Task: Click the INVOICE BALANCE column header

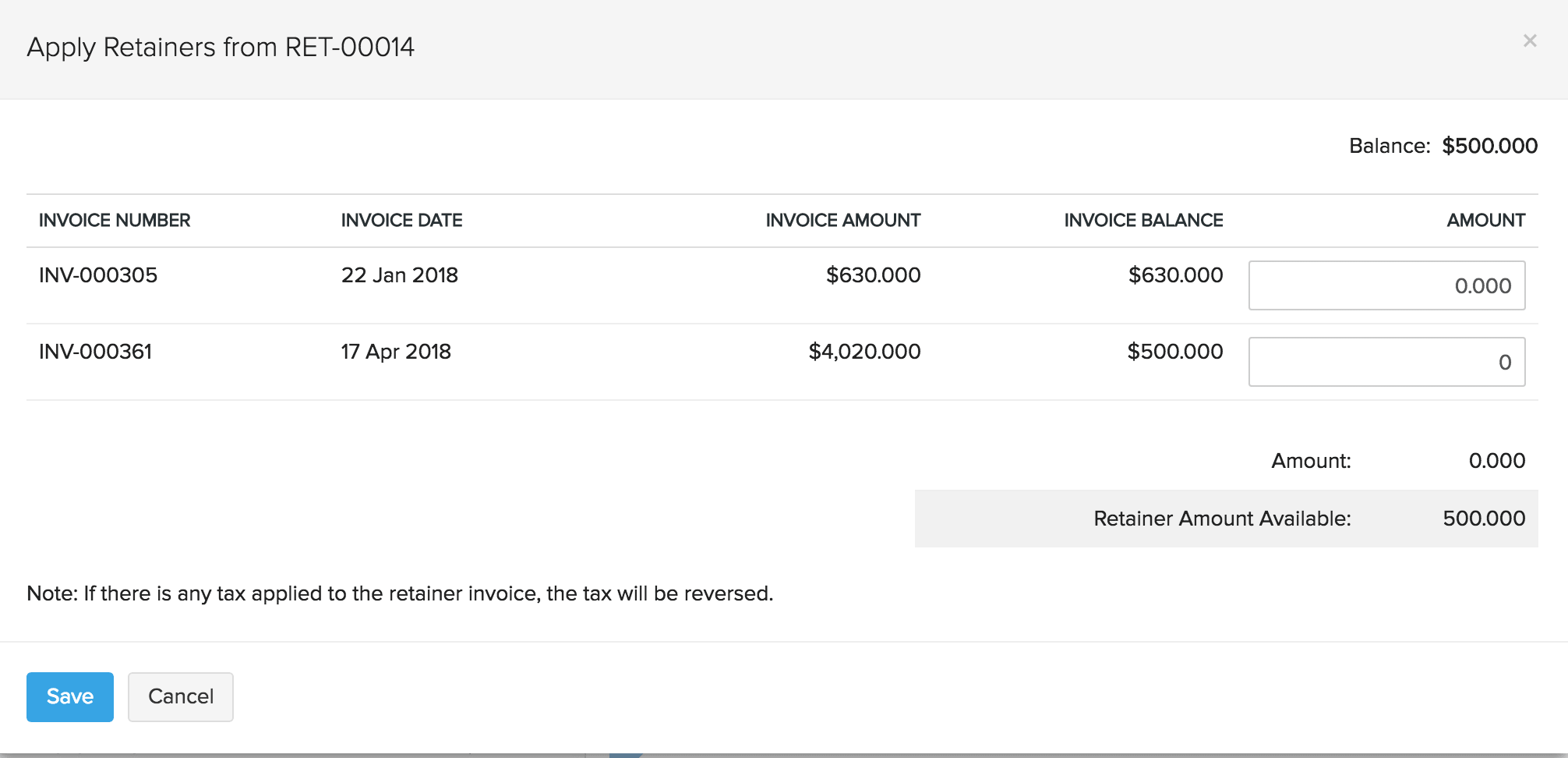Action: (1143, 220)
